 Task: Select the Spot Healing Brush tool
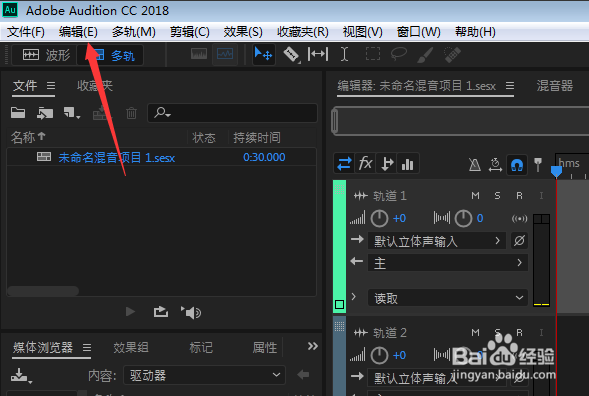pyautogui.click(x=452, y=54)
